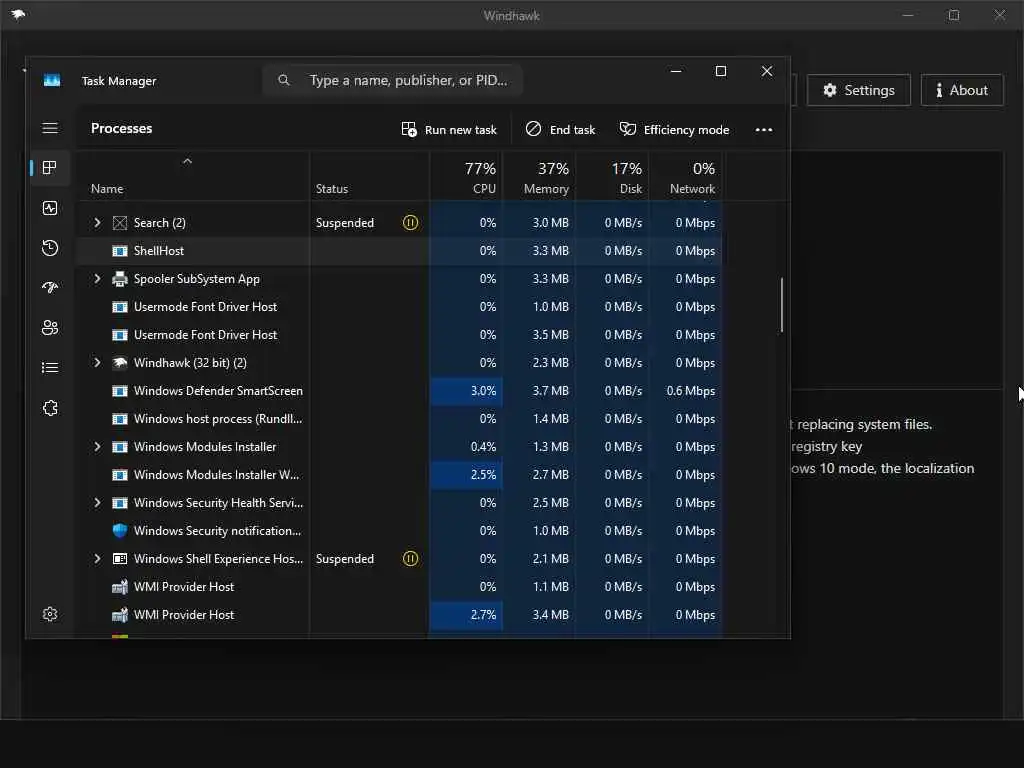Viewport: 1024px width, 768px height.
Task: Click the Search process icon
Action: [120, 223]
